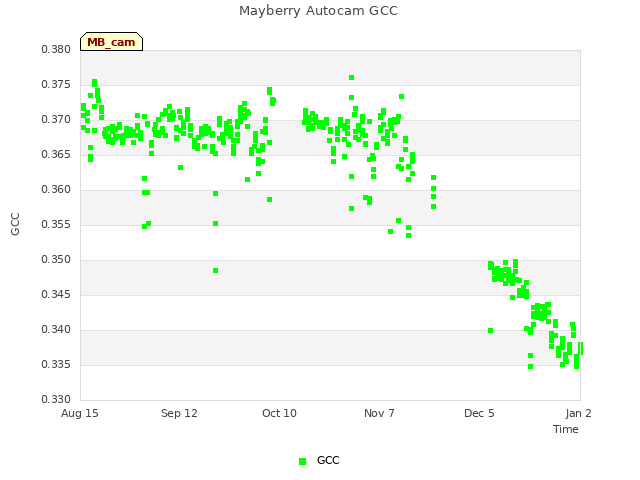This screenshot has width=640, height=480.
Task: Click the vertical GCC axis title
Action: click(x=15, y=224)
